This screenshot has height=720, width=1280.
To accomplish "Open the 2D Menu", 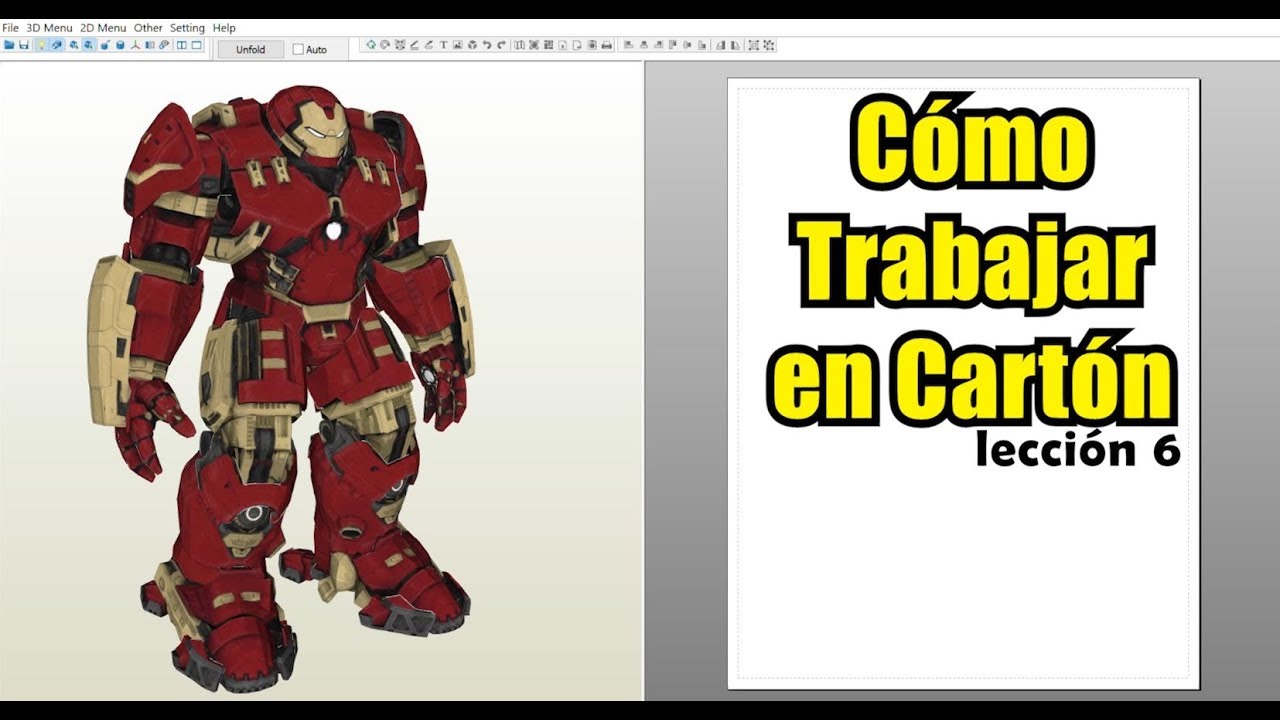I will pyautogui.click(x=103, y=28).
